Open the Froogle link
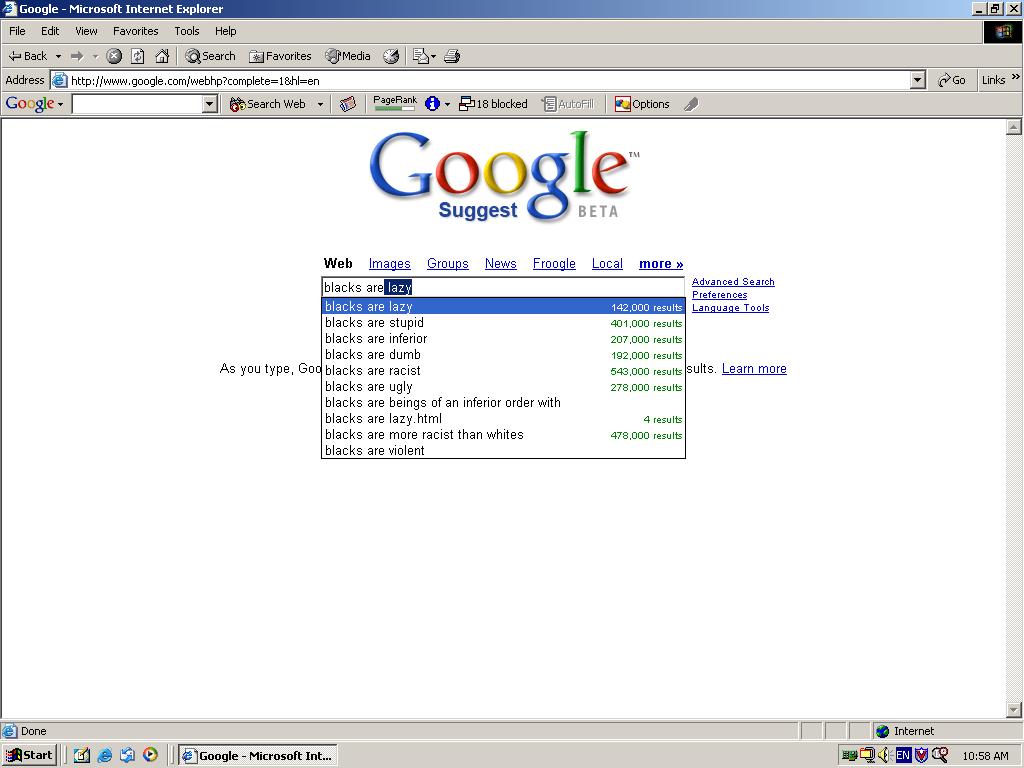 (x=554, y=264)
